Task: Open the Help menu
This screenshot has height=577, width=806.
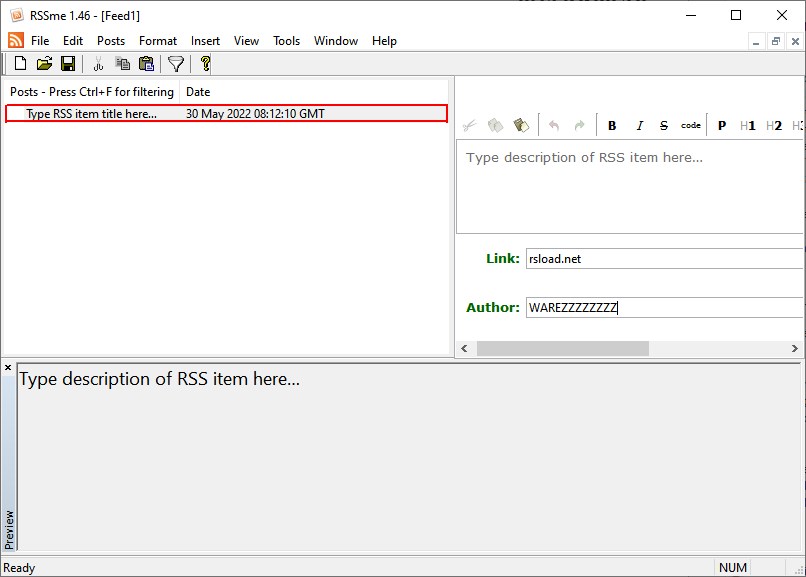Action: 384,41
